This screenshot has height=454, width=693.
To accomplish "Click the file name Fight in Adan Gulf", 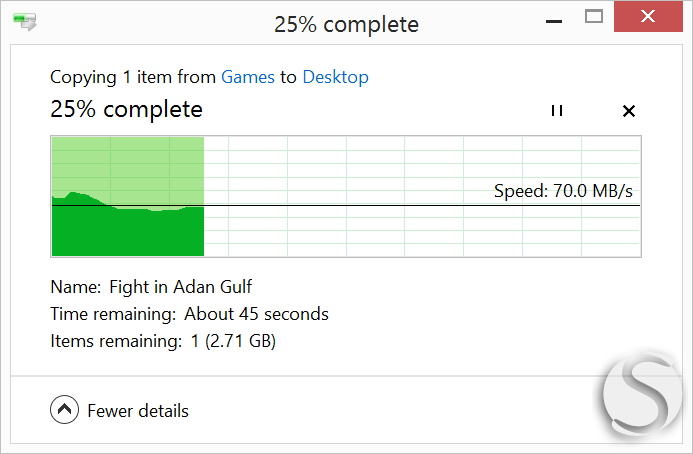I will coord(180,287).
